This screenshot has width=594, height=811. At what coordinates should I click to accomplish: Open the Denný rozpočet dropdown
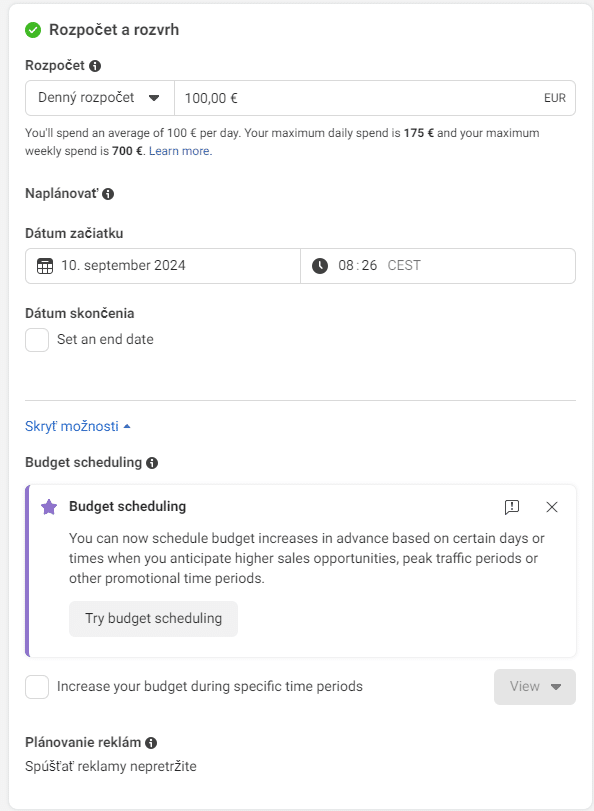coord(100,98)
